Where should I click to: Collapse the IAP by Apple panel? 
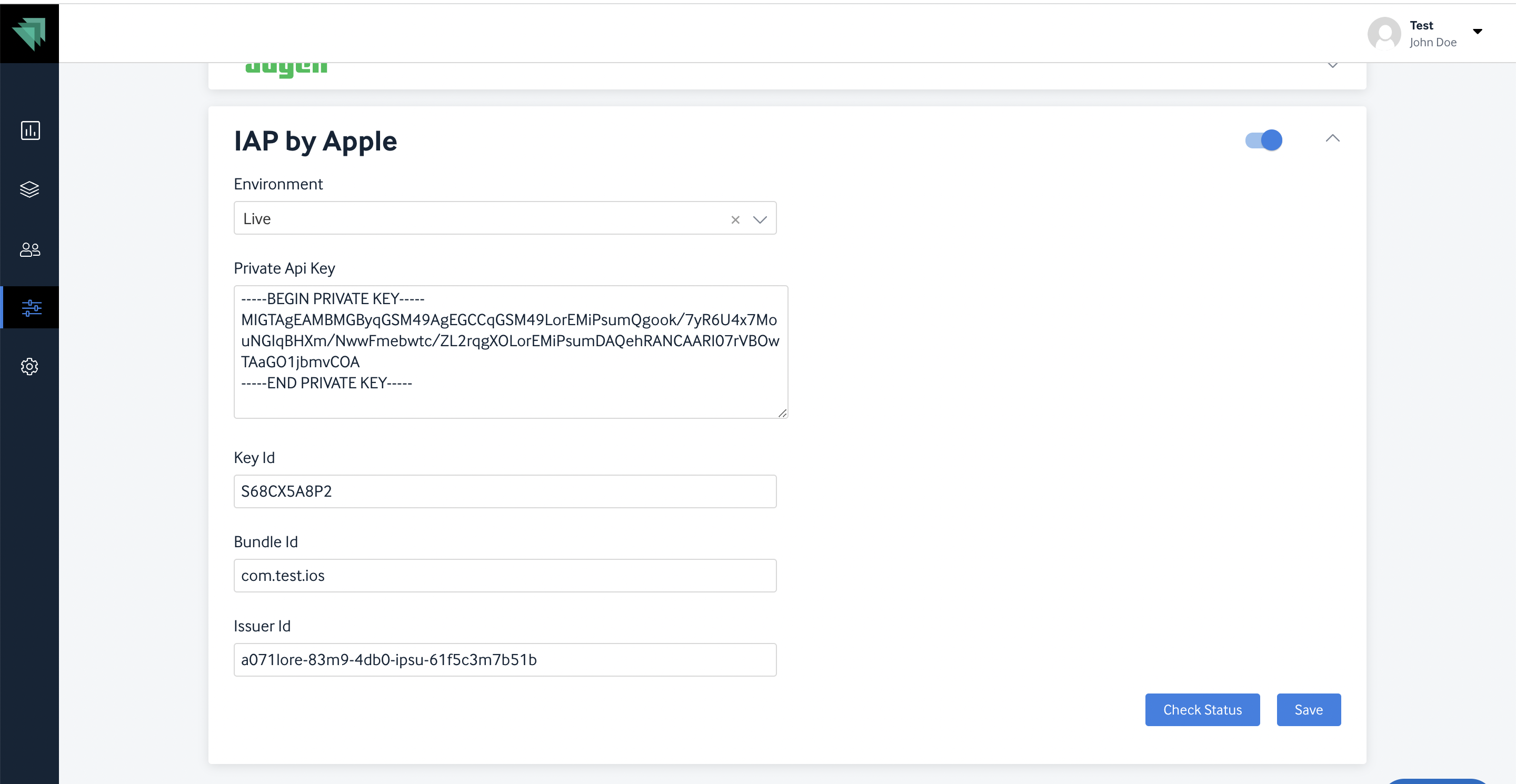pyautogui.click(x=1332, y=139)
